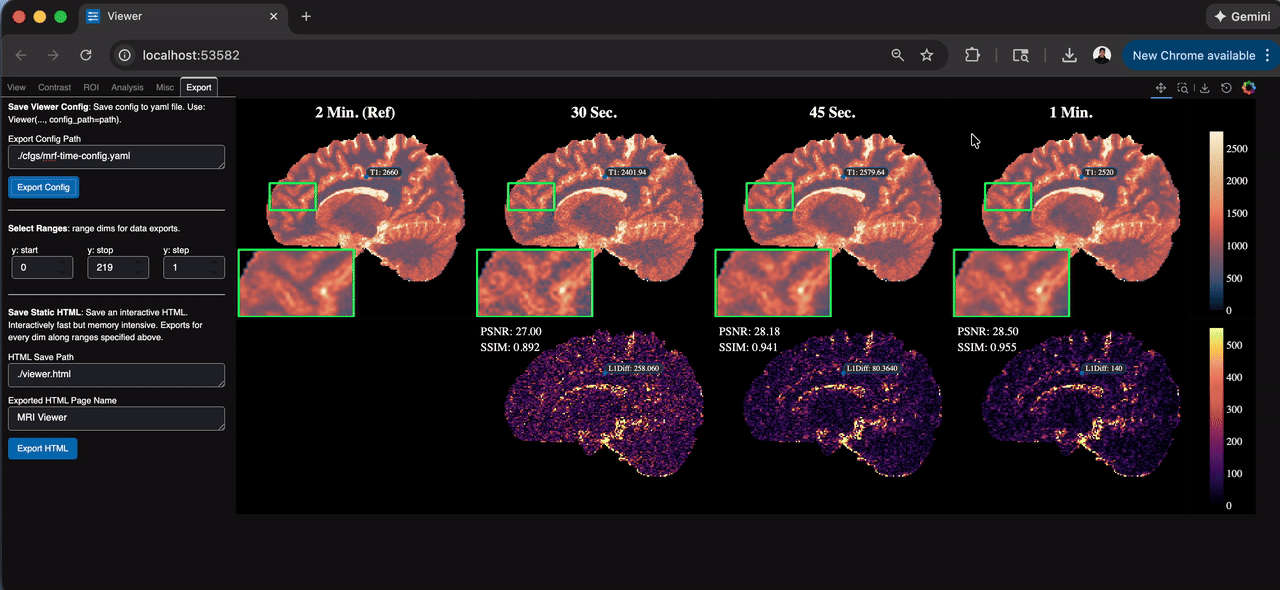The height and width of the screenshot is (590, 1280).
Task: Open the Chrome extensions puzzle icon
Action: click(972, 56)
